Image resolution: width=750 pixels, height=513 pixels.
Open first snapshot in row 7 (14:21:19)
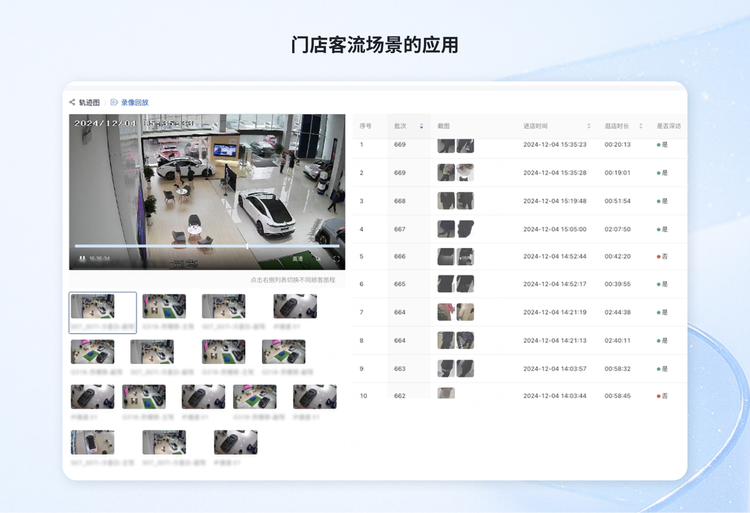(446, 312)
